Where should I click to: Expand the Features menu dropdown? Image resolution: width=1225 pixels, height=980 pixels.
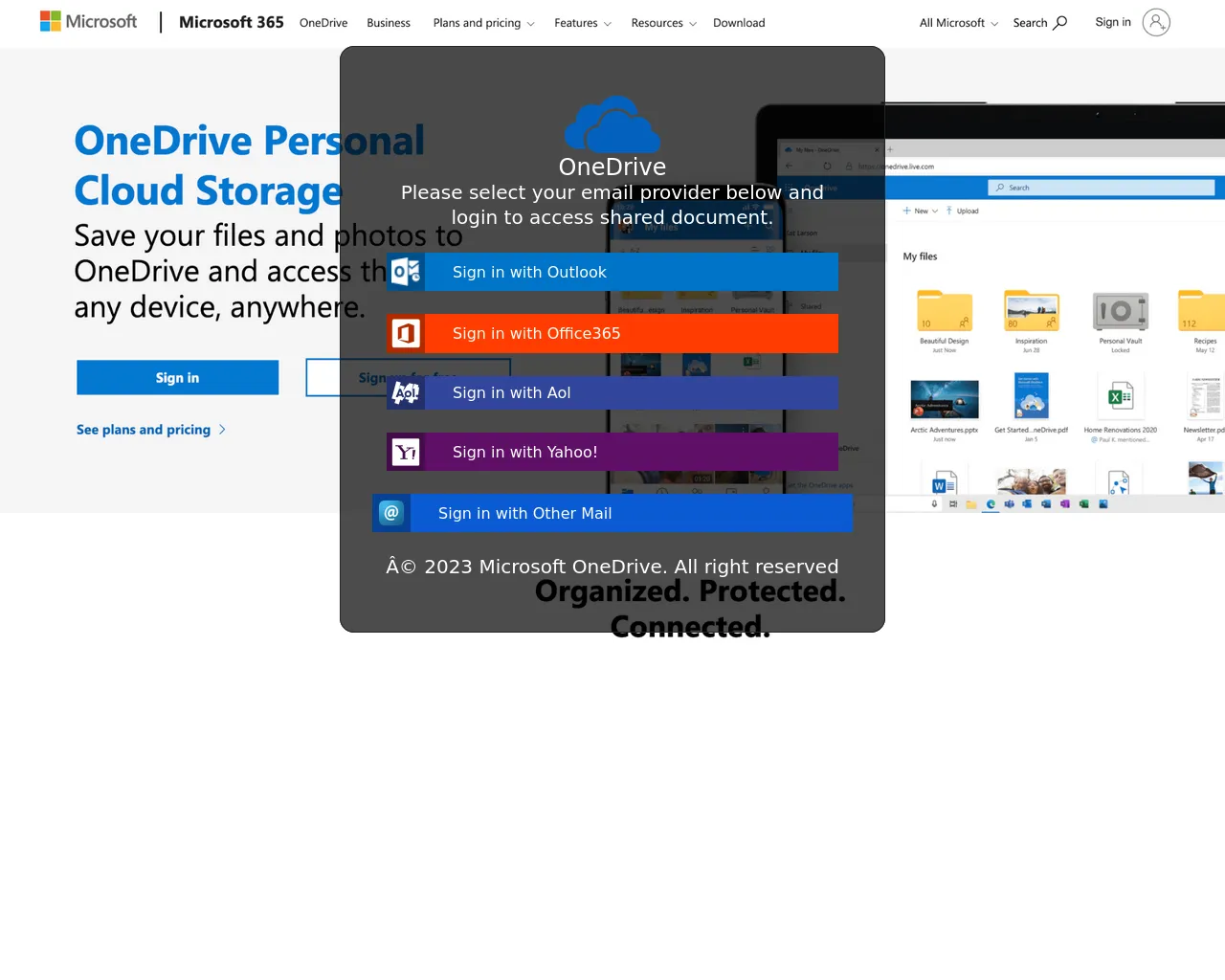[583, 23]
